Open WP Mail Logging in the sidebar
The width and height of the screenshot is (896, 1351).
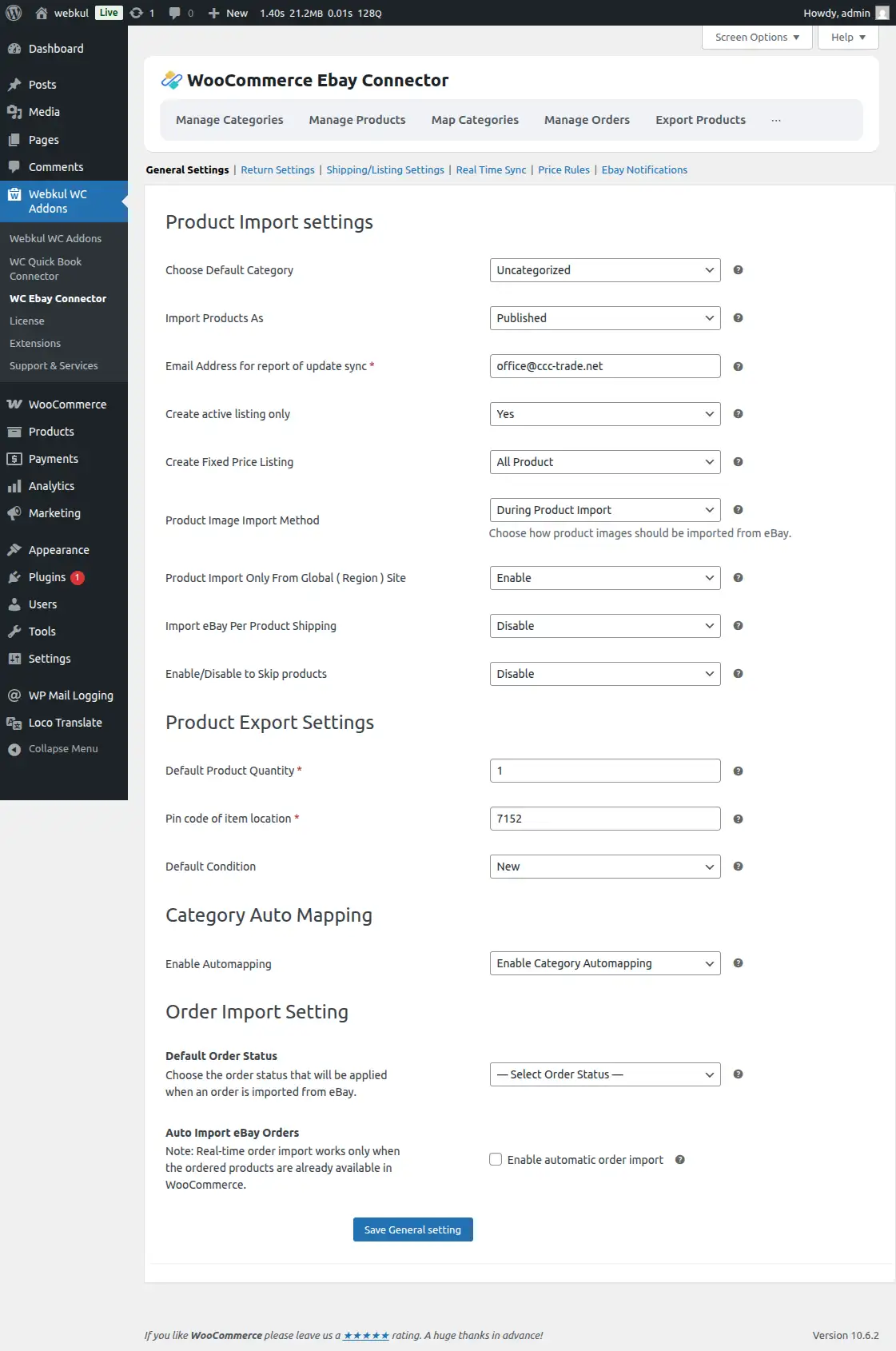(64, 695)
